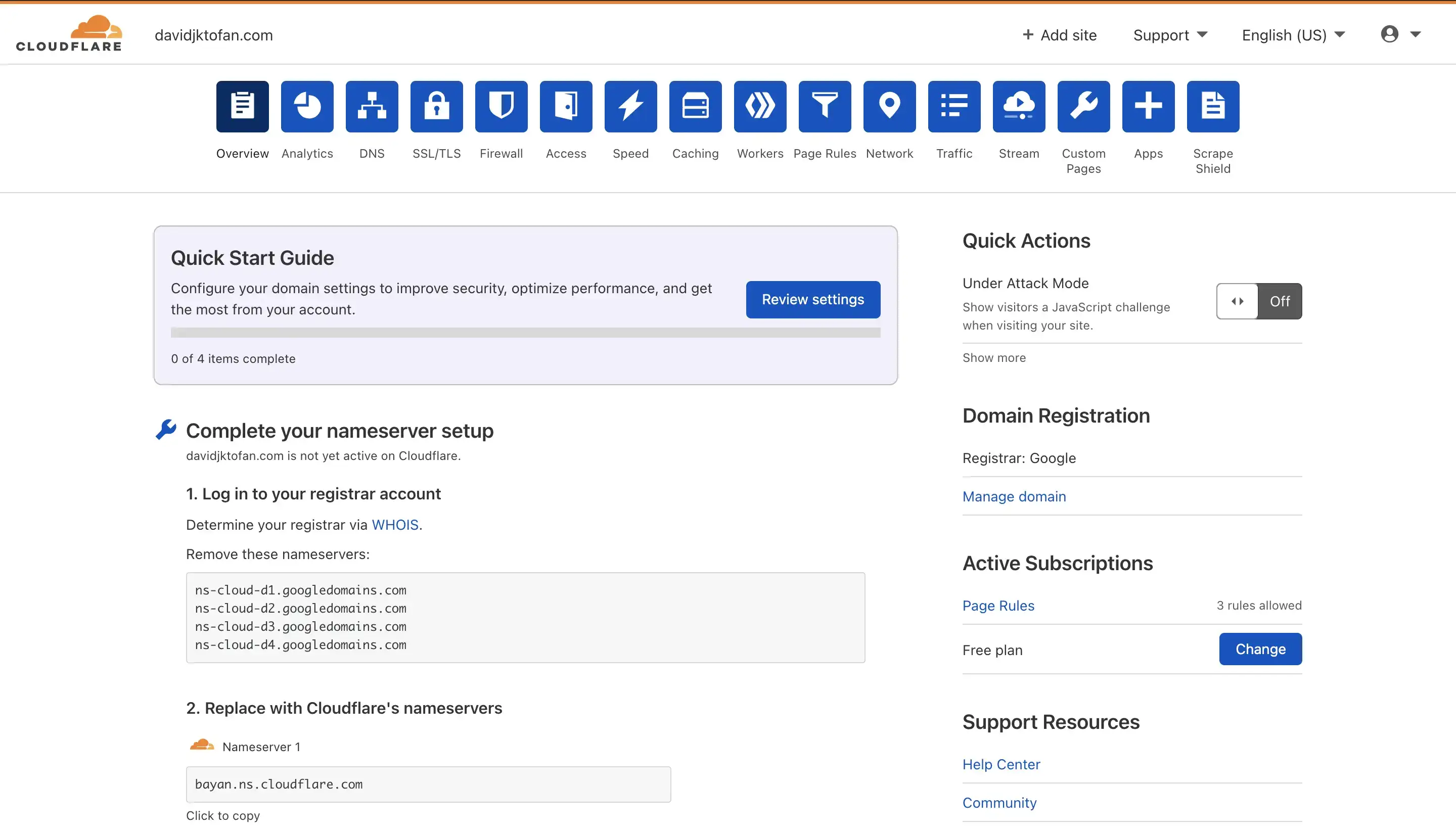
Task: Click the Google nameservers list box
Action: click(525, 618)
